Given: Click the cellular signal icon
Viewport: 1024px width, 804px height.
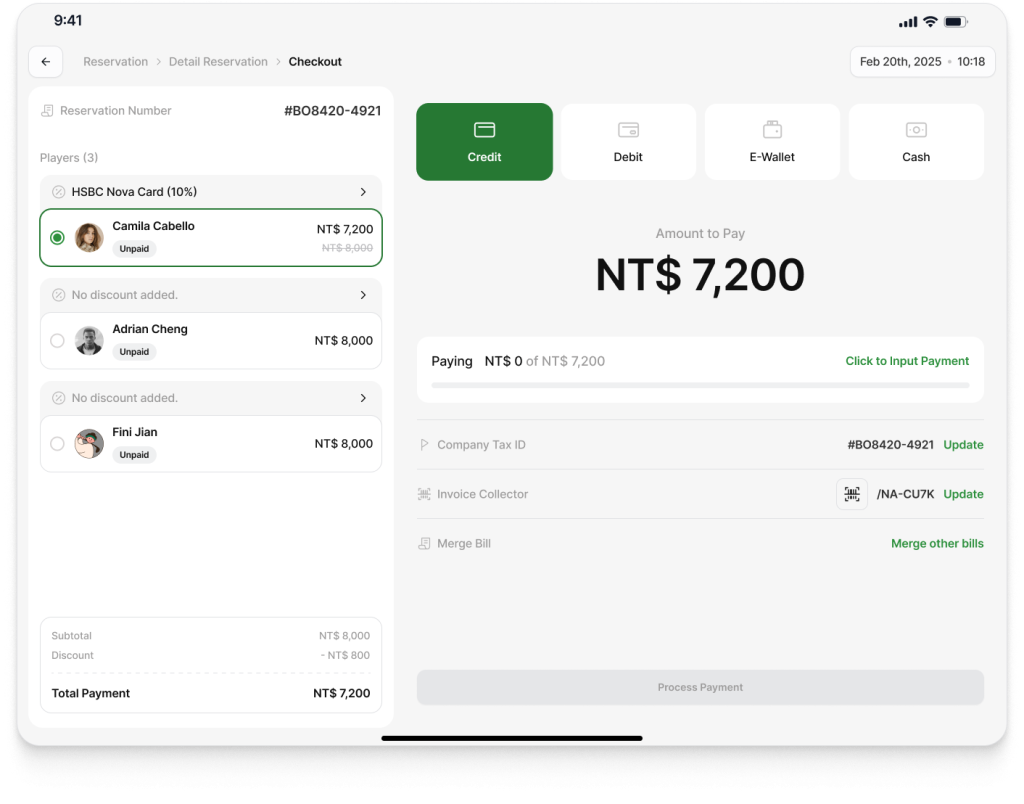Looking at the screenshot, I should click(x=908, y=22).
